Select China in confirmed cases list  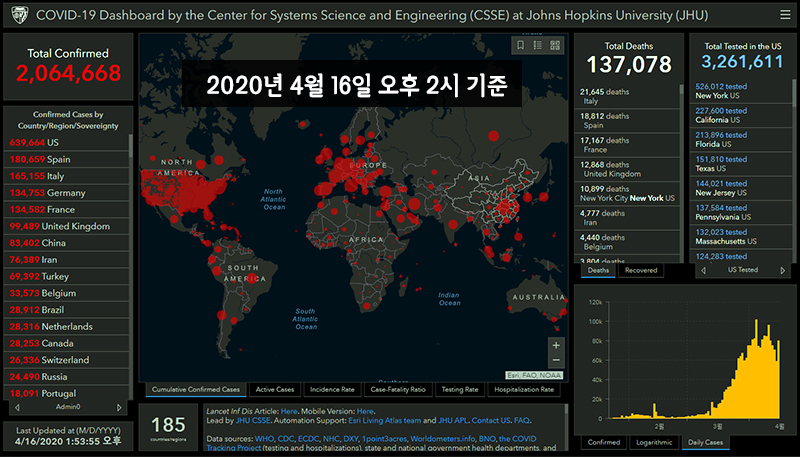[66, 243]
